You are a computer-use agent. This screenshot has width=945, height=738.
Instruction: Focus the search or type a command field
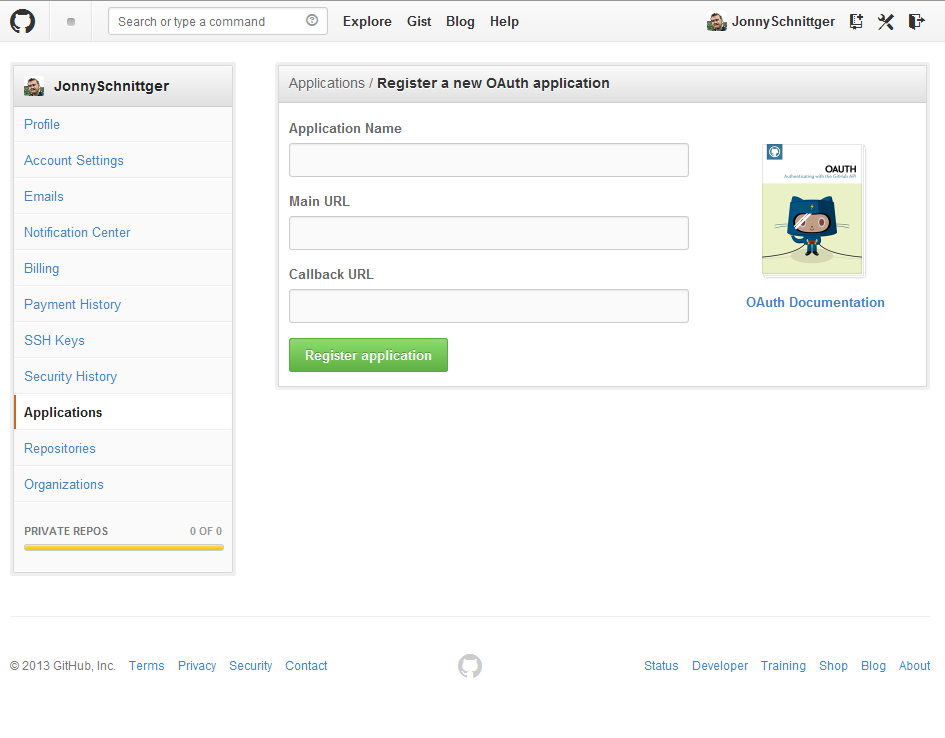click(218, 21)
